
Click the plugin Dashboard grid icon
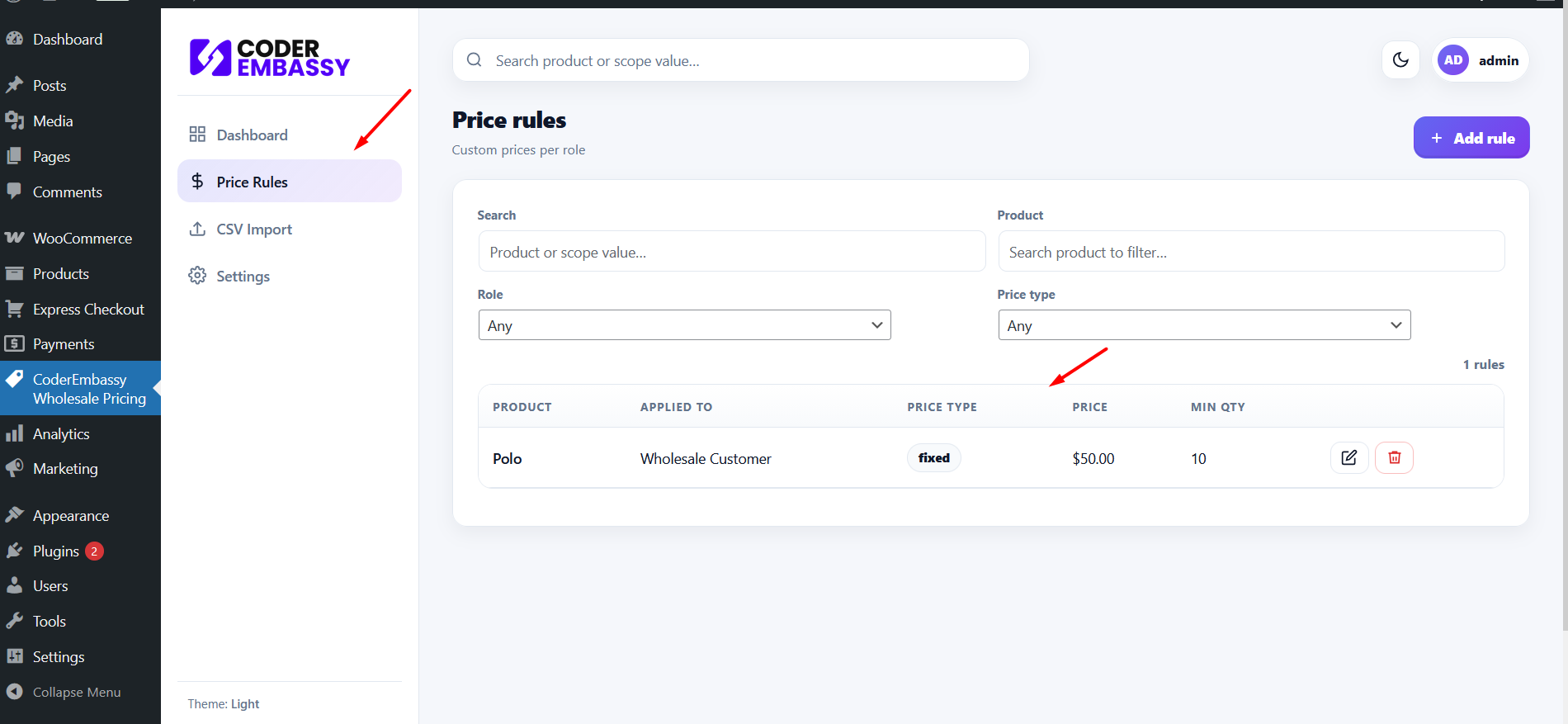[197, 135]
